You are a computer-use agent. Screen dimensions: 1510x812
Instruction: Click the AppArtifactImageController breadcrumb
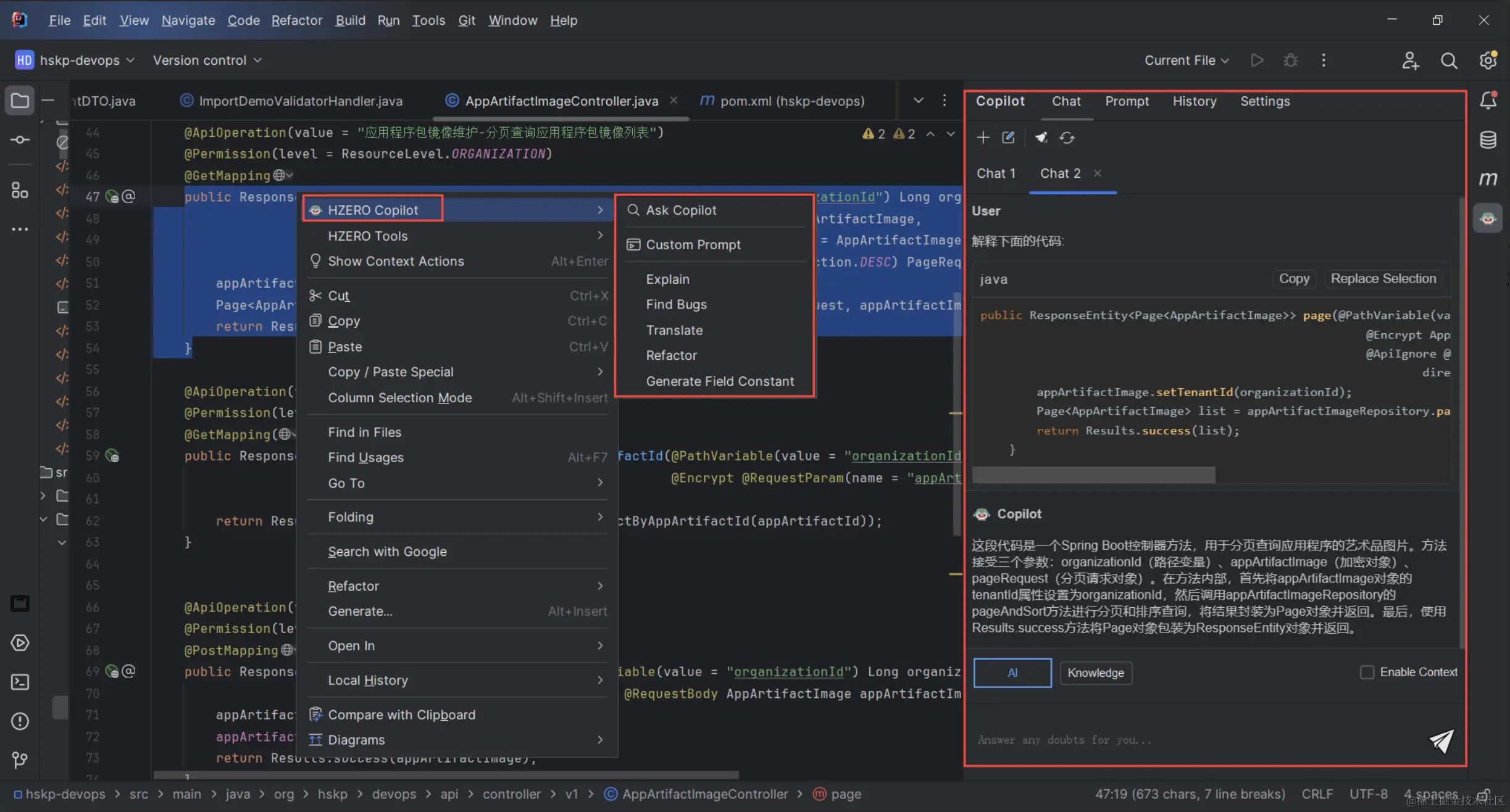(x=696, y=794)
